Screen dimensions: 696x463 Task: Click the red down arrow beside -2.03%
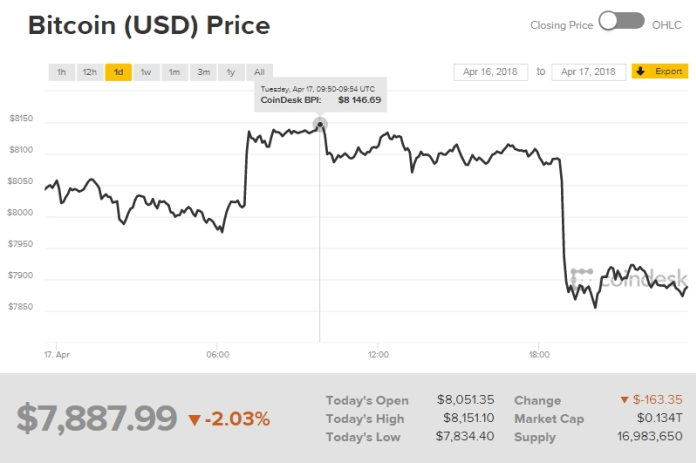195,419
